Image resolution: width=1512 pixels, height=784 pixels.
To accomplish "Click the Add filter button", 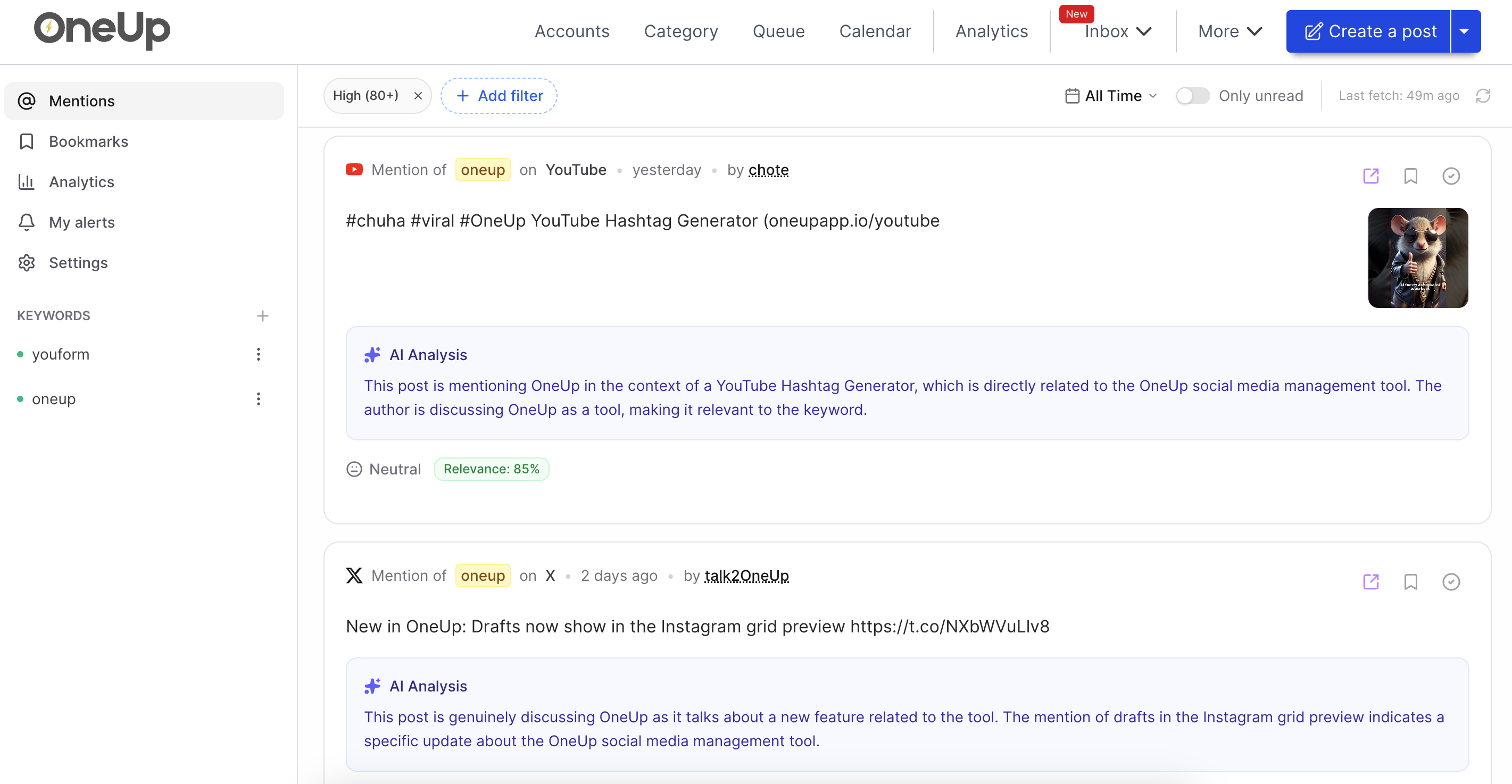I will point(499,96).
